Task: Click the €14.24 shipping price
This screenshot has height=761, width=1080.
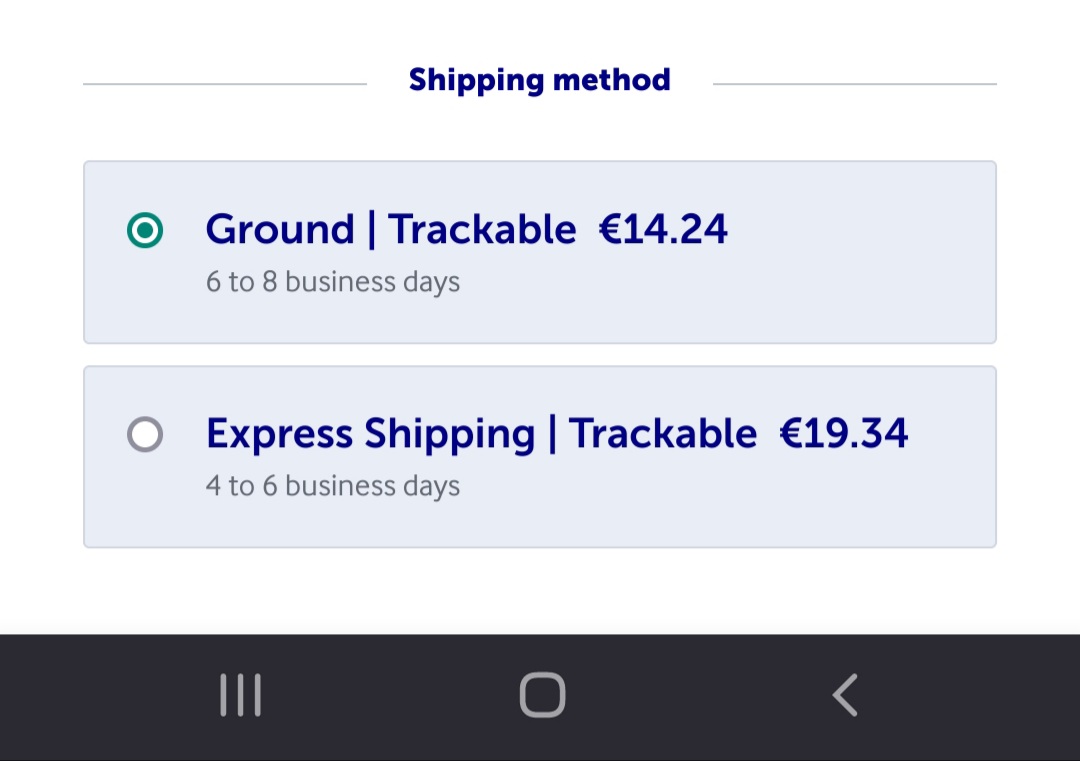Action: (663, 230)
